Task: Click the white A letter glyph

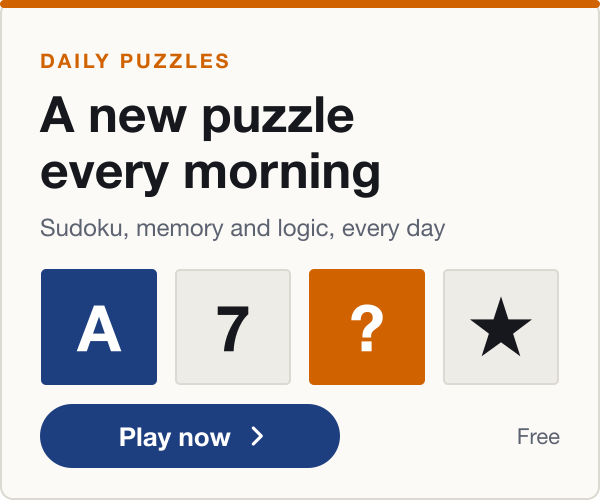Action: tap(99, 329)
